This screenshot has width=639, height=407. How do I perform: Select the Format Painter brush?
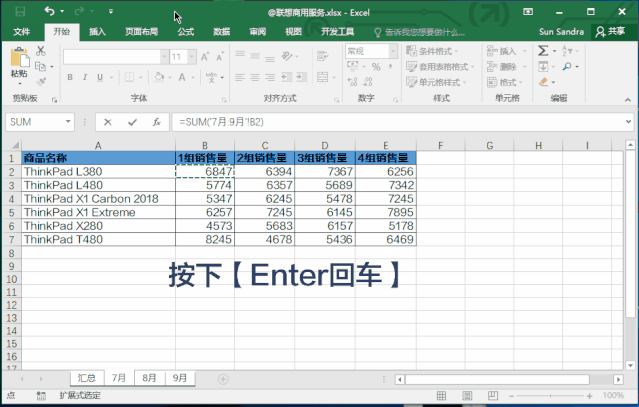click(40, 82)
